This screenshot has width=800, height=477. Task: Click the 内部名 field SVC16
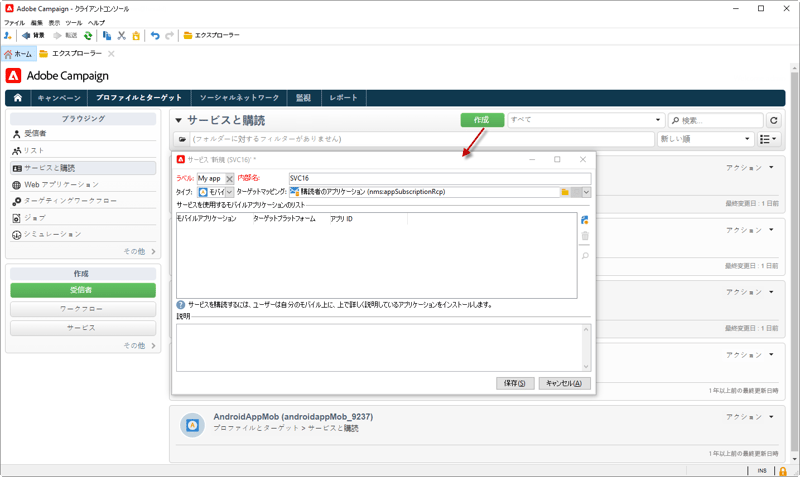[440, 179]
